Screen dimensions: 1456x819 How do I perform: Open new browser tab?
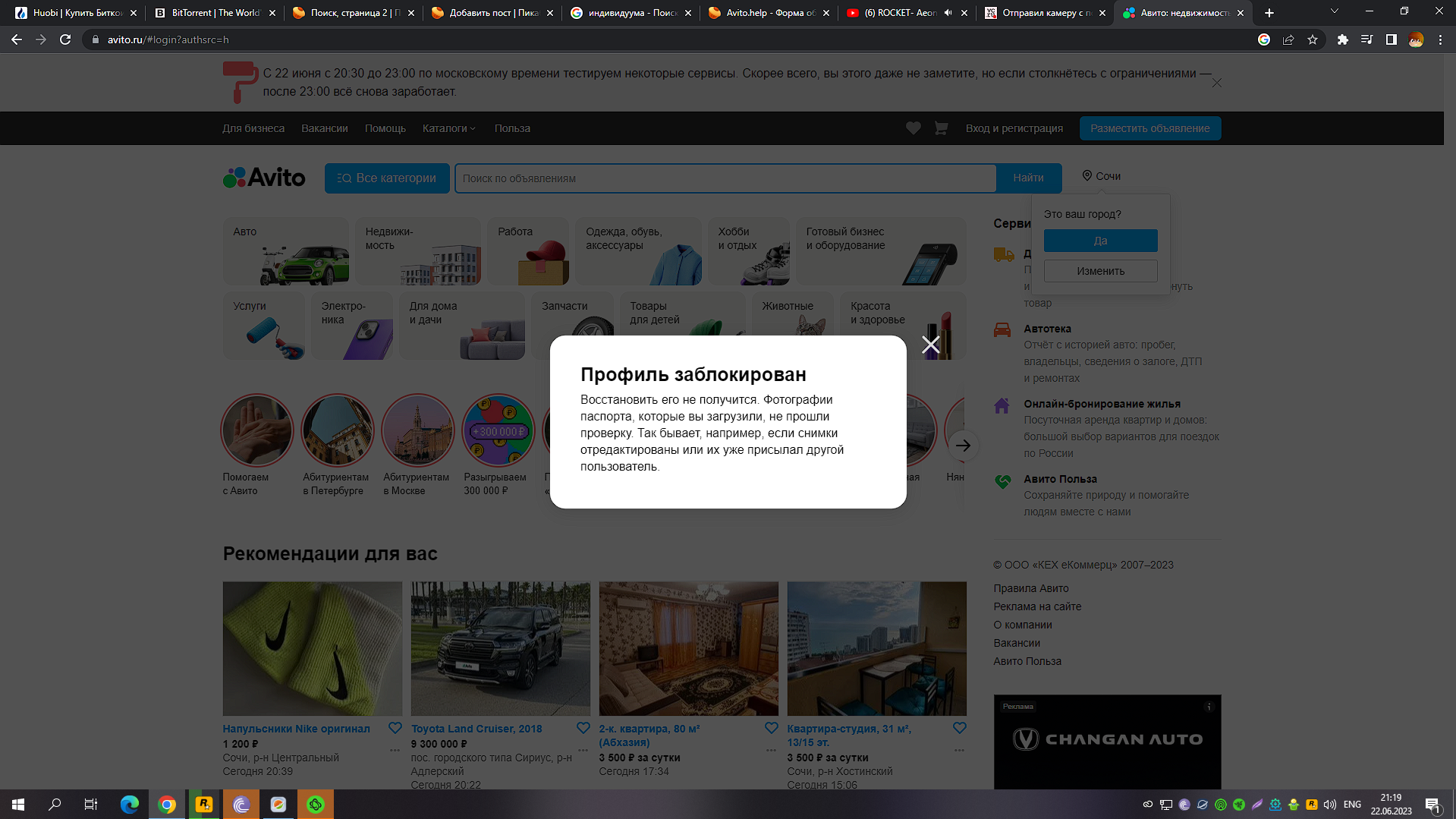click(x=1269, y=13)
